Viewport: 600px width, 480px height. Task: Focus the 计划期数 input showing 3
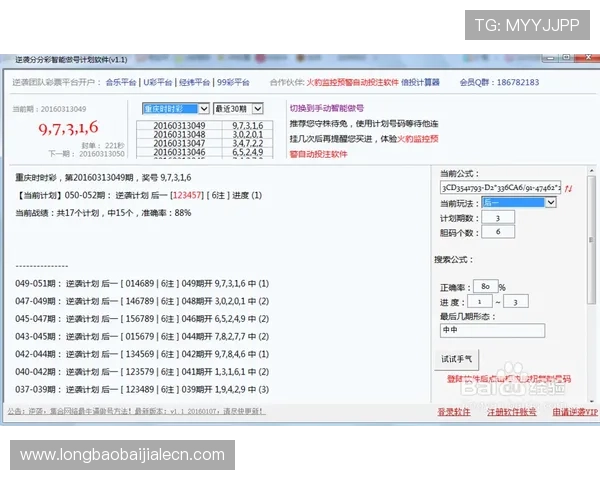(x=498, y=218)
